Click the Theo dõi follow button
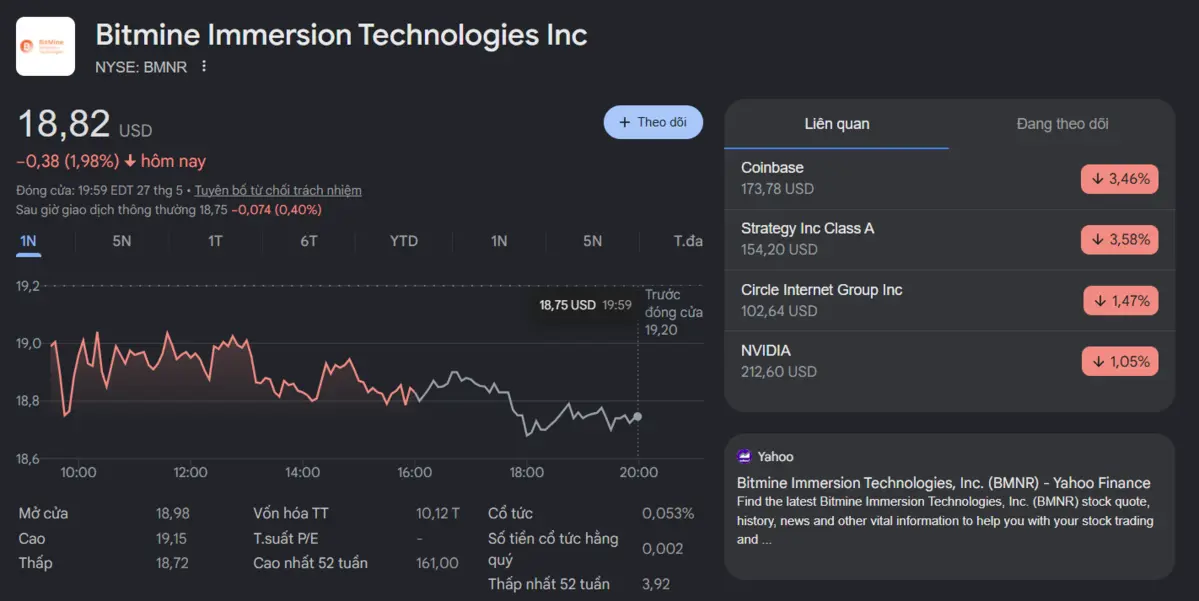Screen dimensions: 1199x601 point(653,122)
